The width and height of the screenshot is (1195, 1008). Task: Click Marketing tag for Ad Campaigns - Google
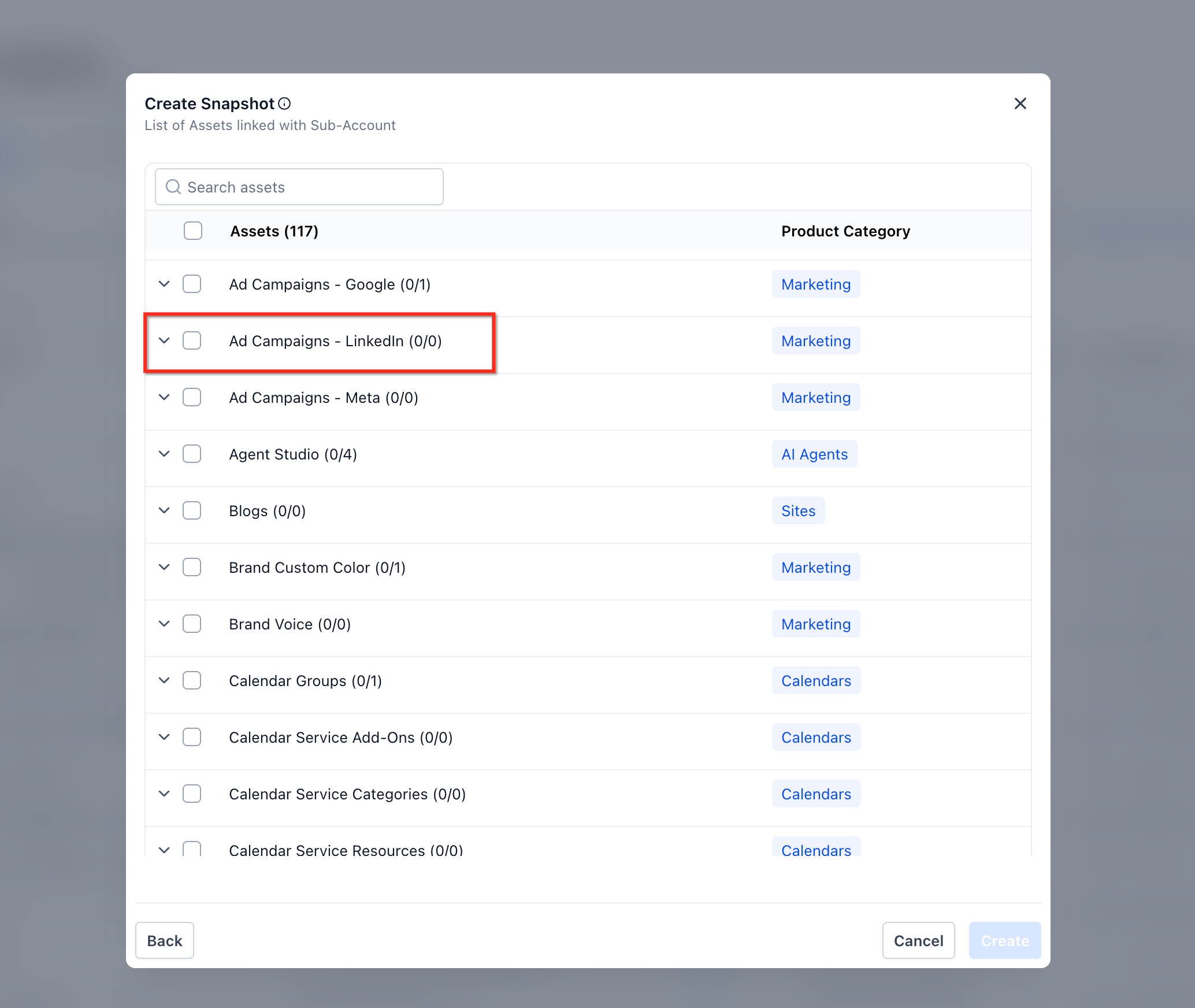coord(815,284)
